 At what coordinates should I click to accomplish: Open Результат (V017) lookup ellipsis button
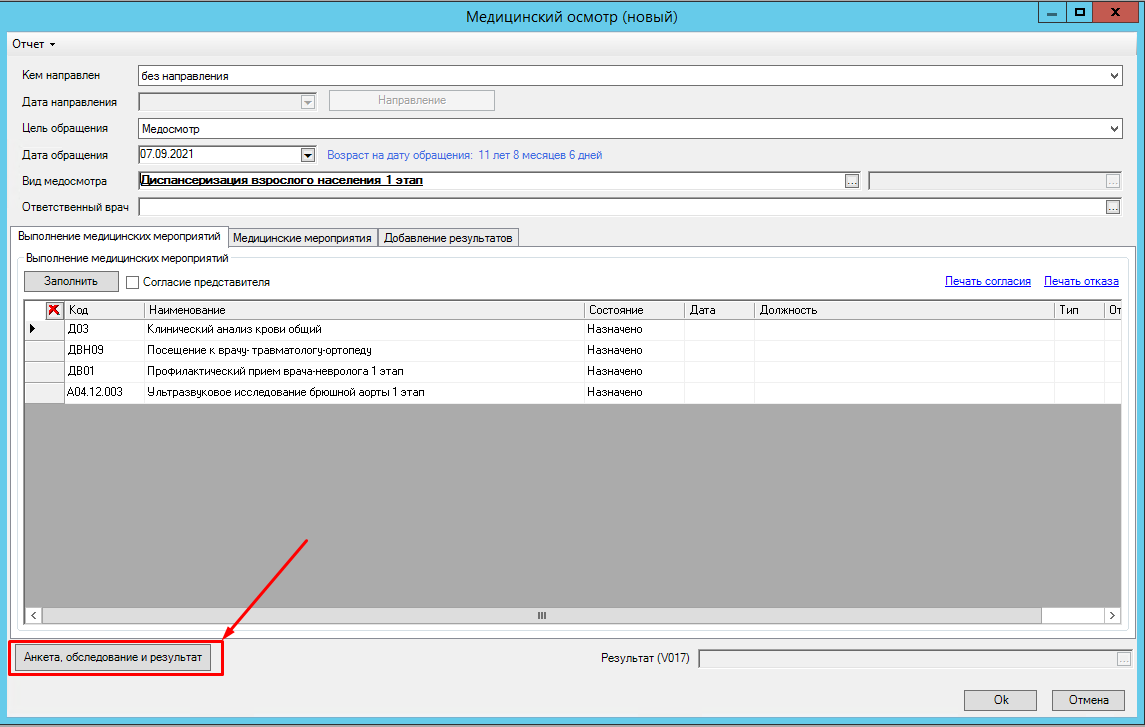pos(1124,659)
